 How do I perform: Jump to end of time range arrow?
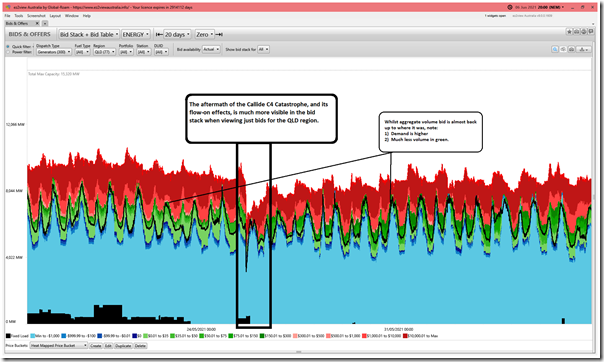pos(219,35)
